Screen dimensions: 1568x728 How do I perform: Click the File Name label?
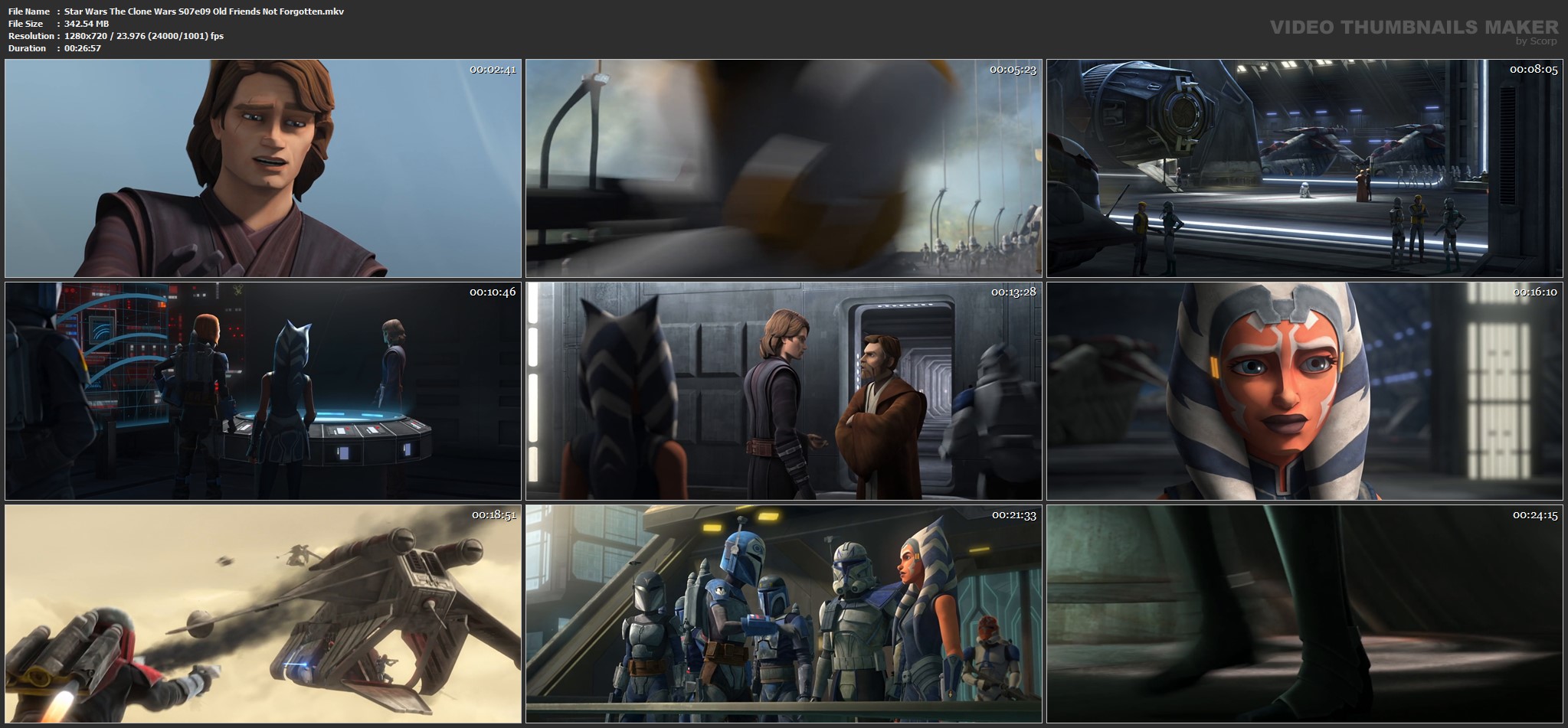click(28, 11)
